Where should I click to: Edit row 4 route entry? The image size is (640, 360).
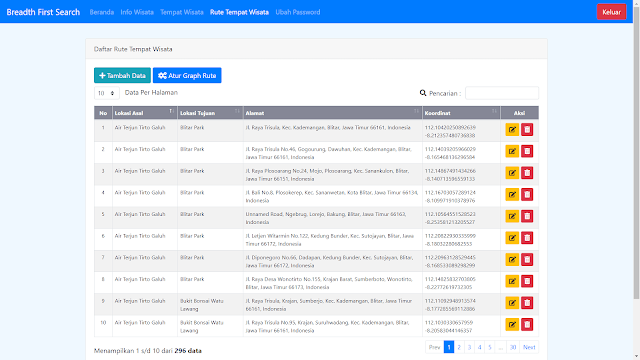point(512,195)
